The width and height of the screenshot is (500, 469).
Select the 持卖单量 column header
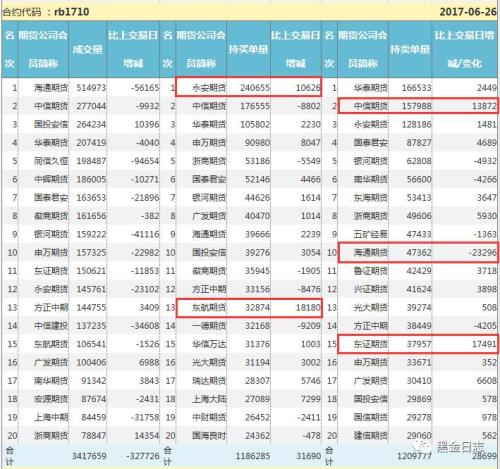410,50
